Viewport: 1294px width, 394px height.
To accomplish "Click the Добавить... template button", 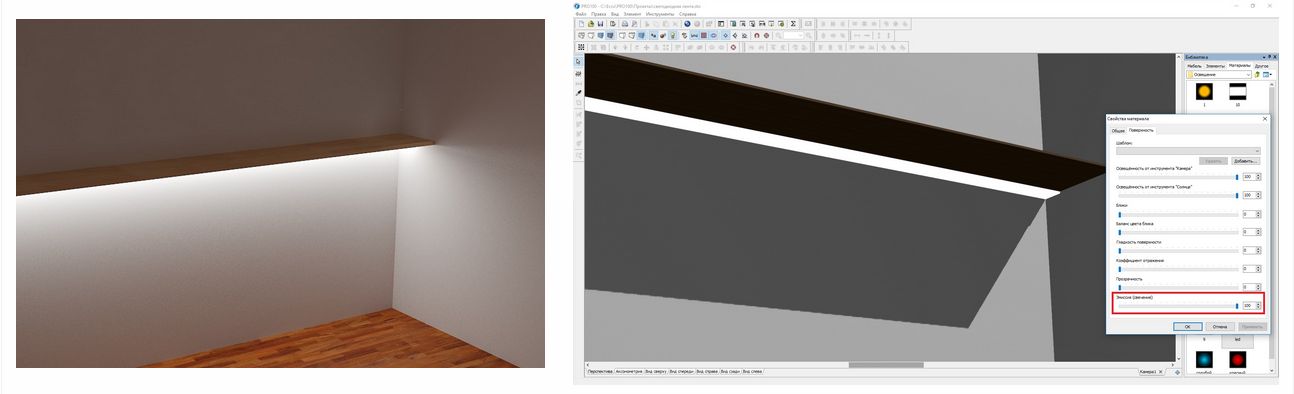I will pyautogui.click(x=1245, y=160).
